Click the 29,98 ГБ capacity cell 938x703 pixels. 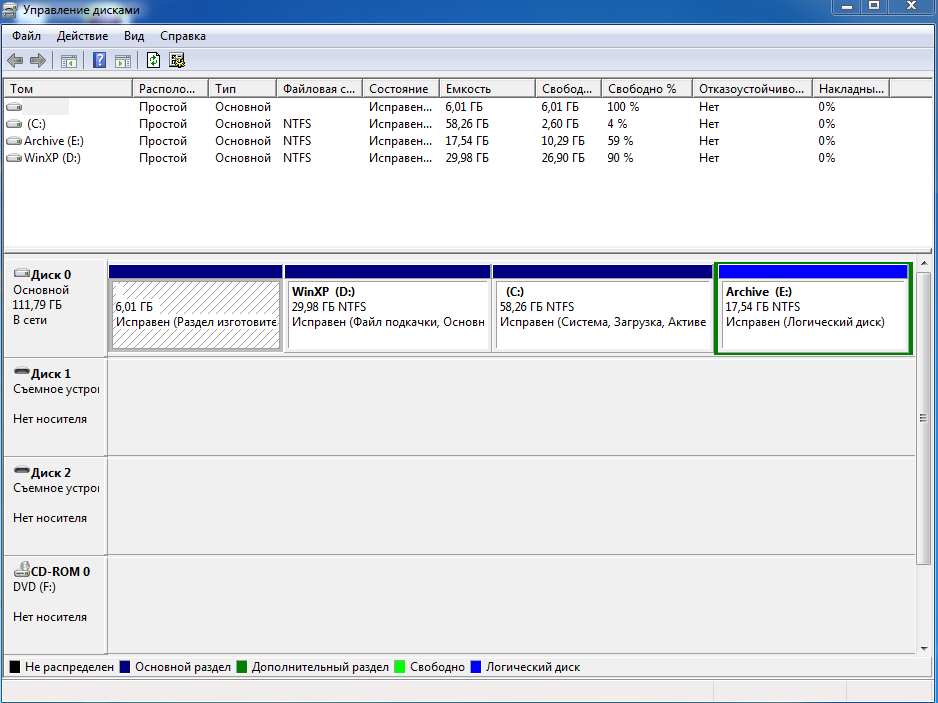(x=467, y=158)
